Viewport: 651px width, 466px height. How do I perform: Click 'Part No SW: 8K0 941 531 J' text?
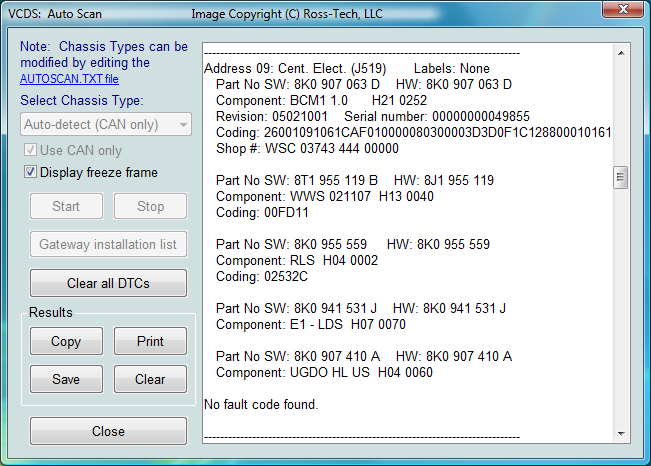[x=296, y=308]
